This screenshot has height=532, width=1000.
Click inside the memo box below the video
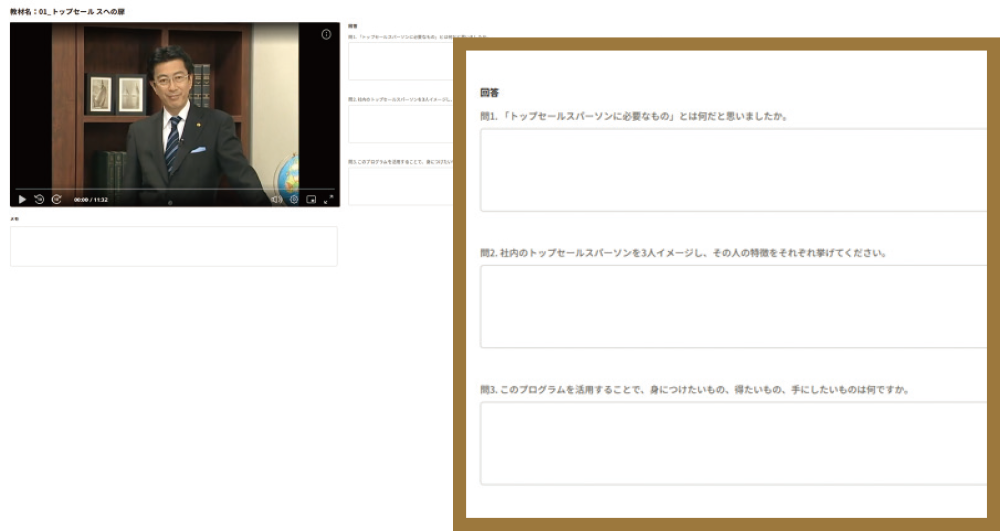point(173,246)
